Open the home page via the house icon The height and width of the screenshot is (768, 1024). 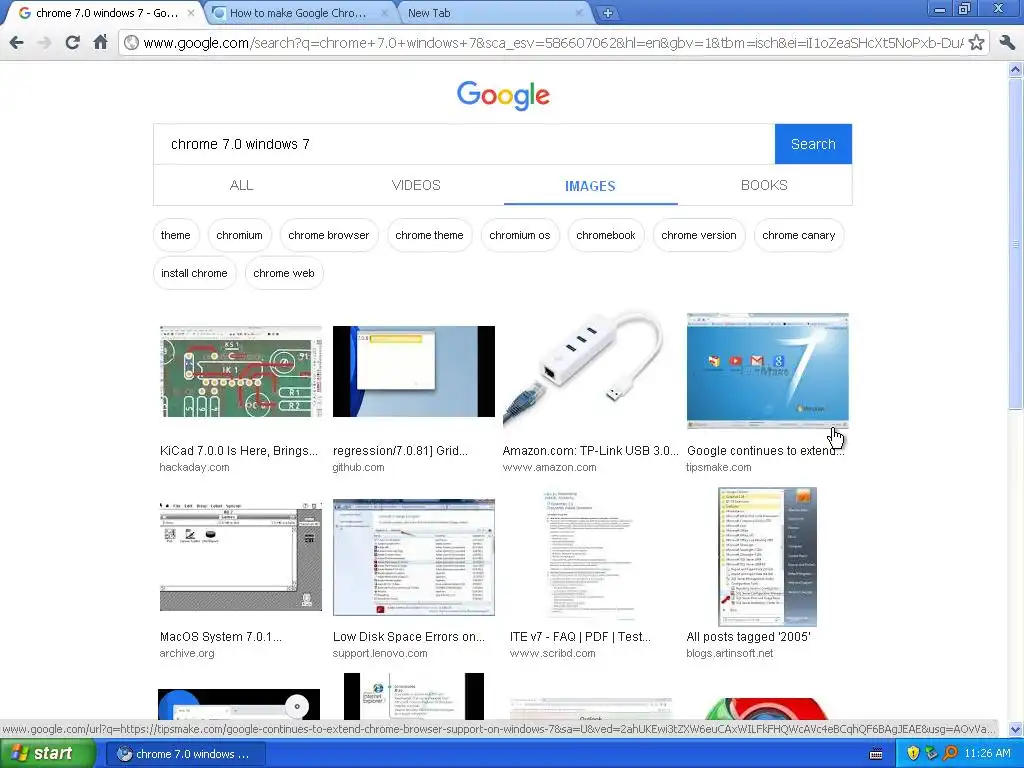click(x=100, y=42)
